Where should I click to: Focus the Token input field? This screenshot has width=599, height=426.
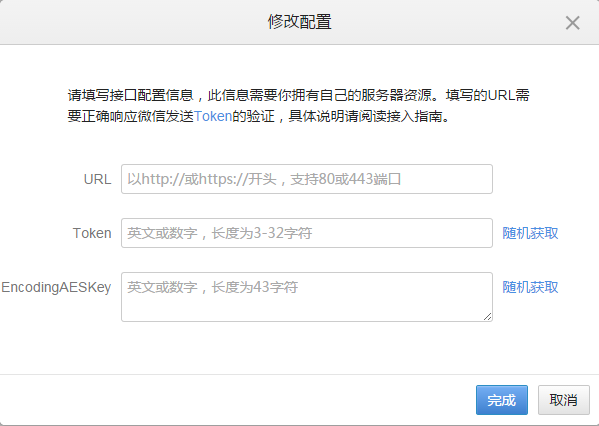click(307, 233)
